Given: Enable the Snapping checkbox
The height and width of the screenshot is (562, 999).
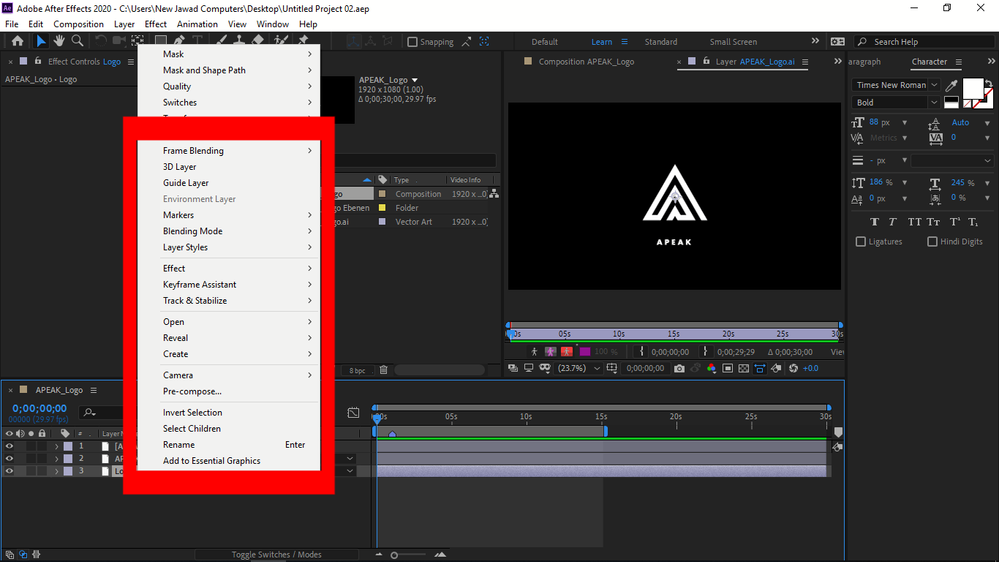Looking at the screenshot, I should point(412,42).
